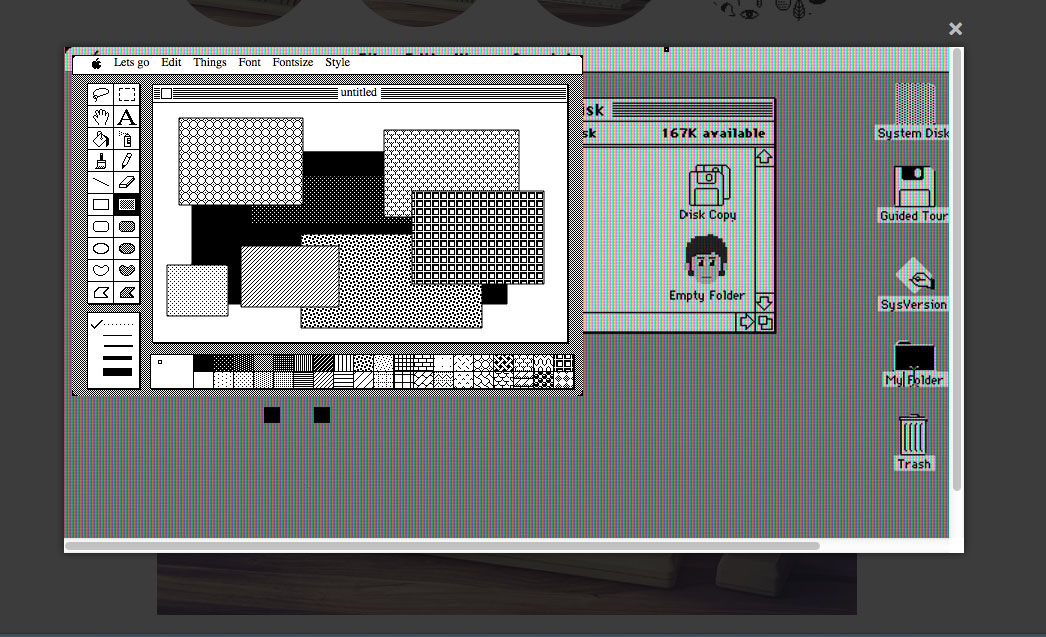Select the filled Rectangle tool

127,204
